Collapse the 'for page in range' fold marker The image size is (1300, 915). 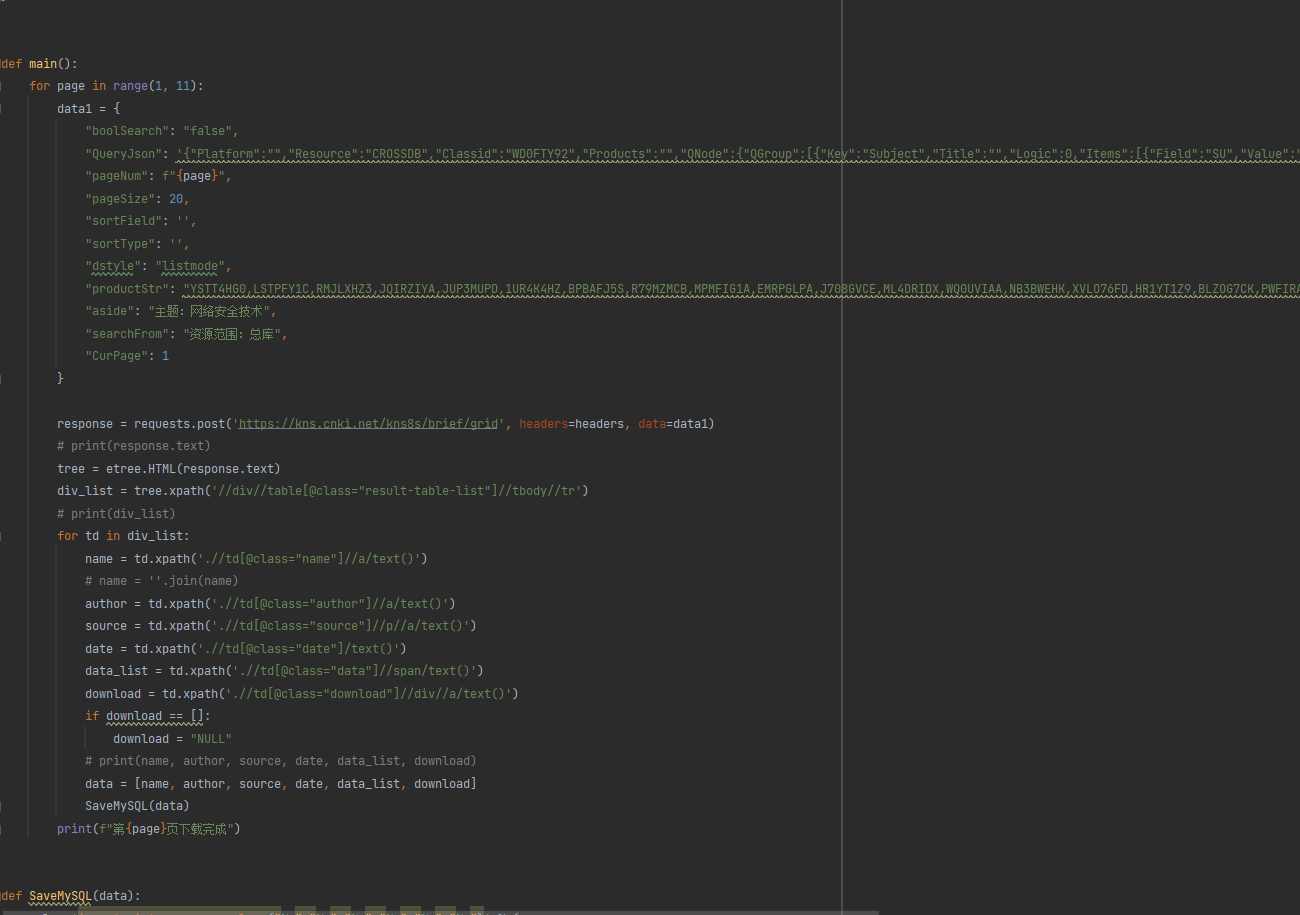[x=1, y=86]
